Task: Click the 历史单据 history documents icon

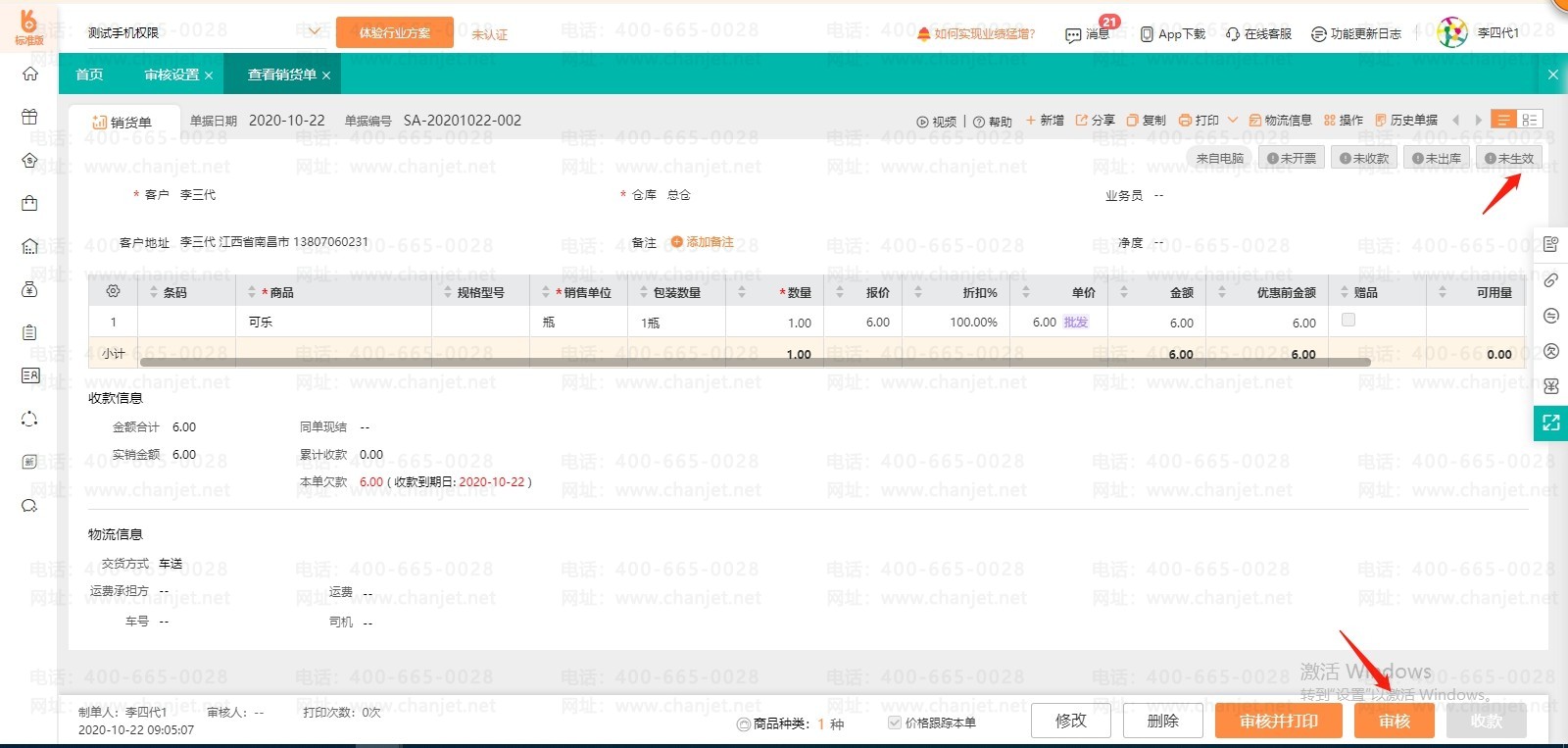Action: (1381, 121)
